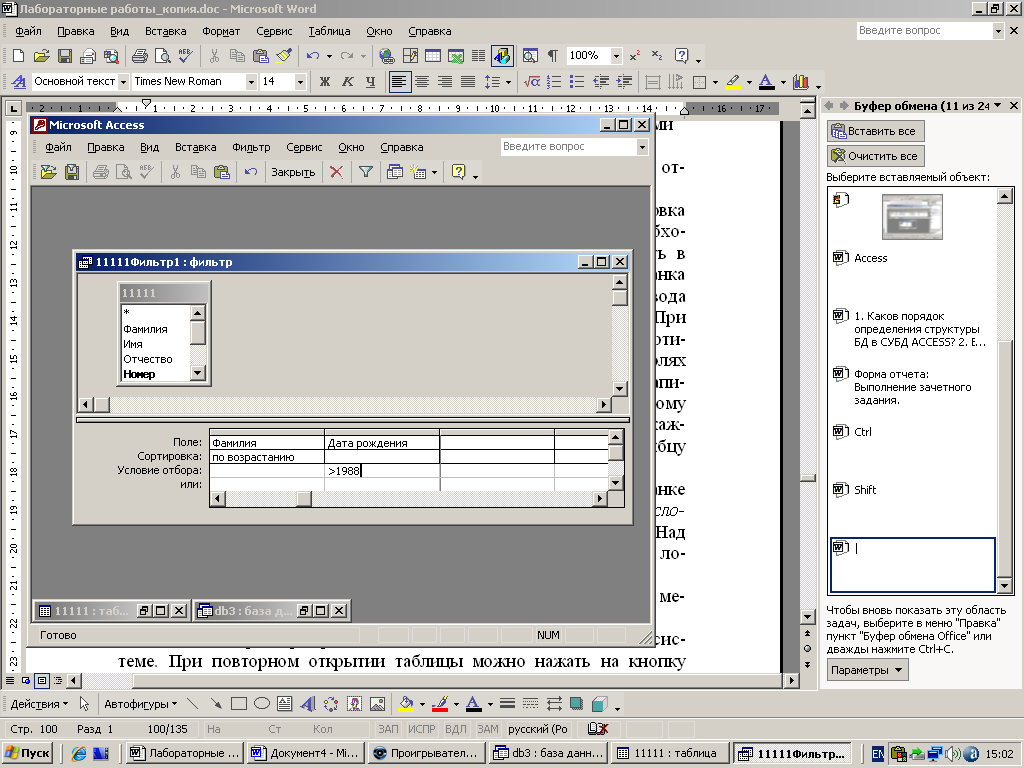Screen dimensions: 1024x768
Task: Open file icon in Word toolbar
Action: pyautogui.click(x=41, y=56)
